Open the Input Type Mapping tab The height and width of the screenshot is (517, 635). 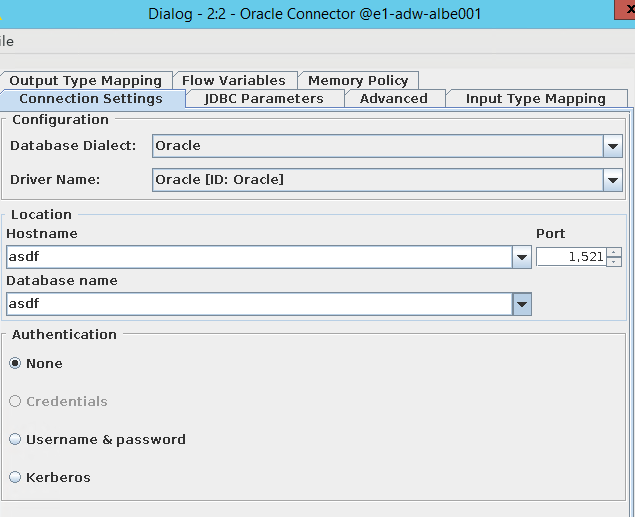(536, 99)
